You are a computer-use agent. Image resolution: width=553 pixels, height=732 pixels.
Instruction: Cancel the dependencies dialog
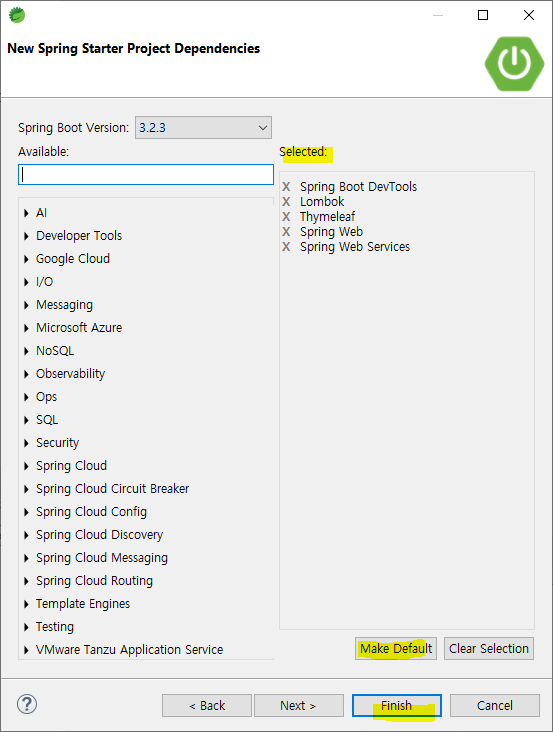tap(495, 705)
